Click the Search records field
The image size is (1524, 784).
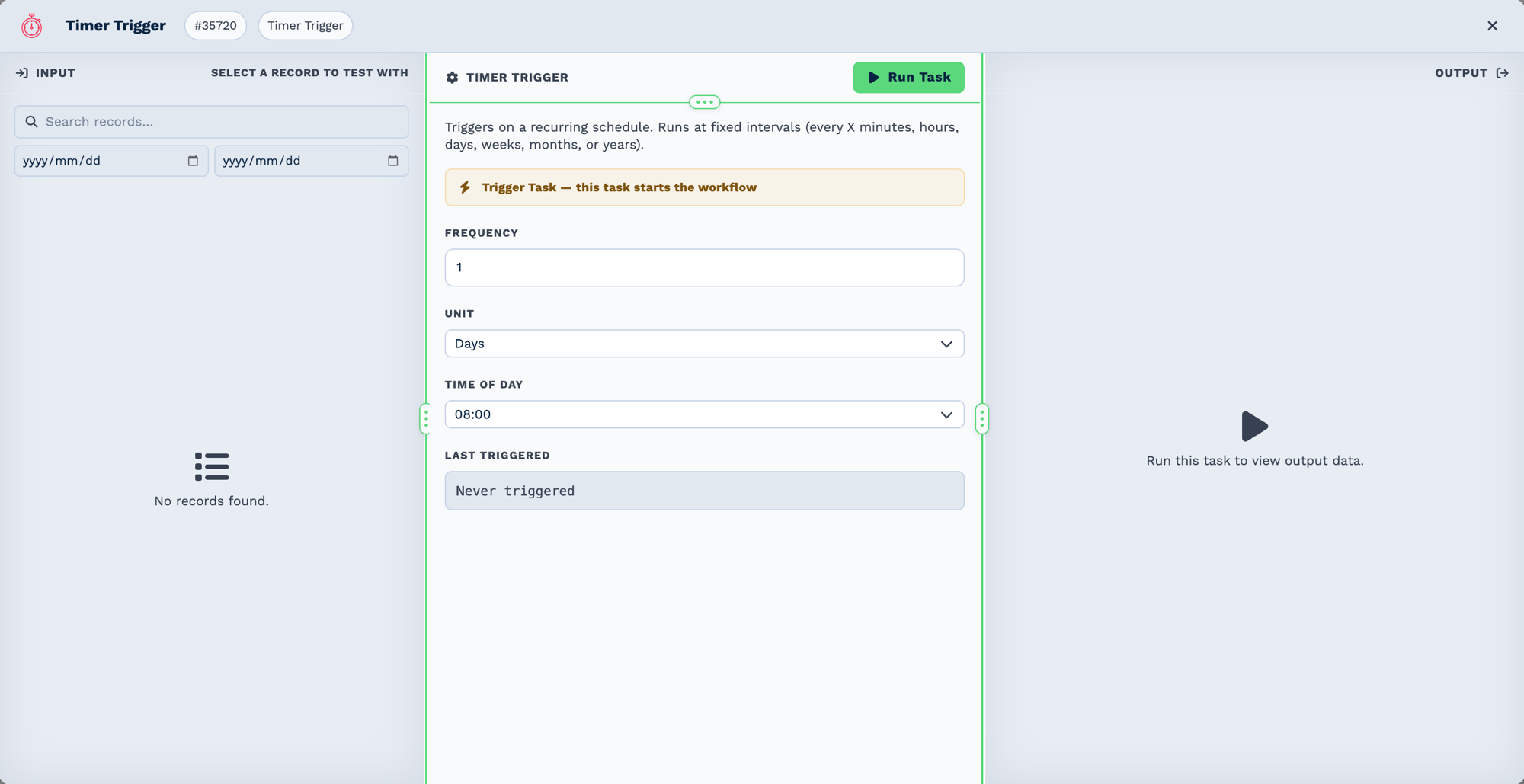pos(211,122)
